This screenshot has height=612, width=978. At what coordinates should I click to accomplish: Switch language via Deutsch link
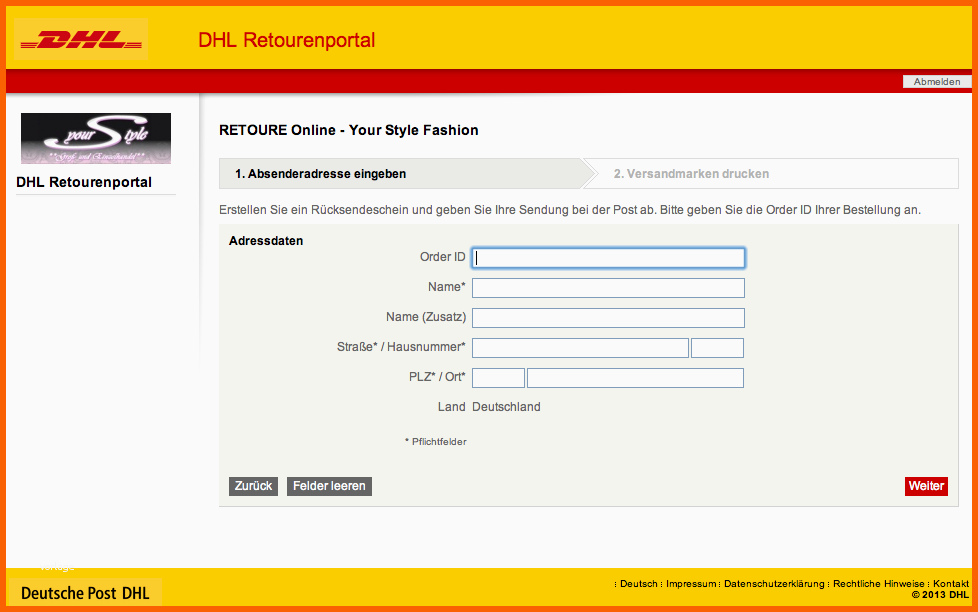[x=639, y=584]
